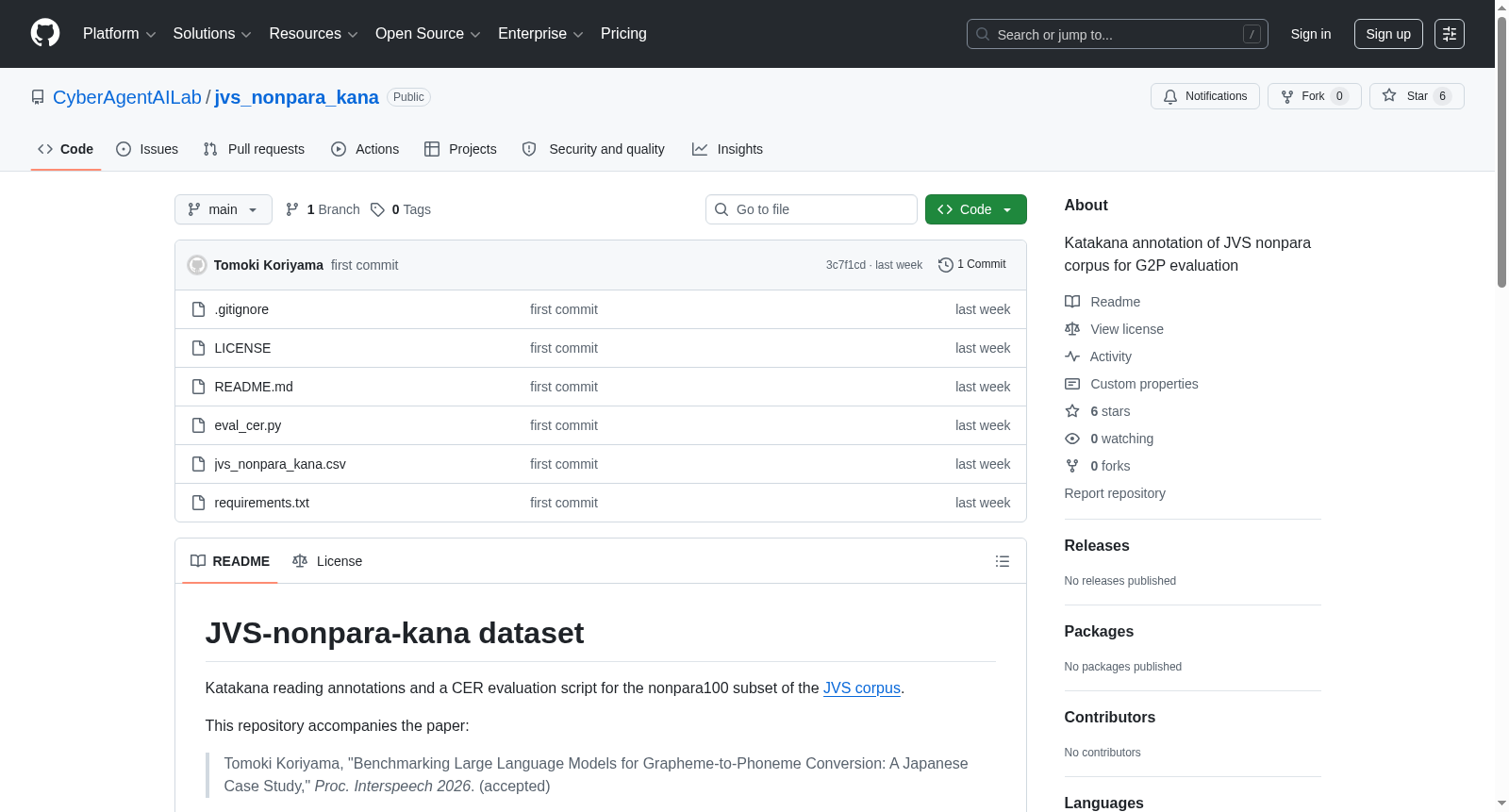Click the Packages heading
The width and height of the screenshot is (1509, 812).
1099,632
